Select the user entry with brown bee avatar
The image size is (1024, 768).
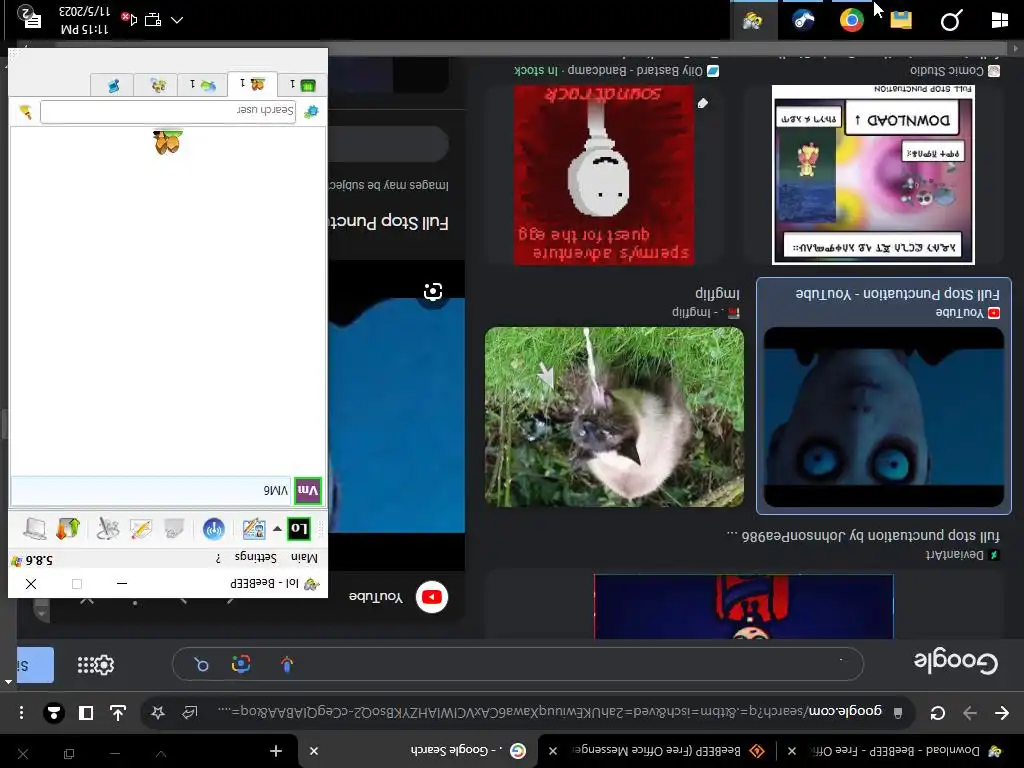(167, 141)
